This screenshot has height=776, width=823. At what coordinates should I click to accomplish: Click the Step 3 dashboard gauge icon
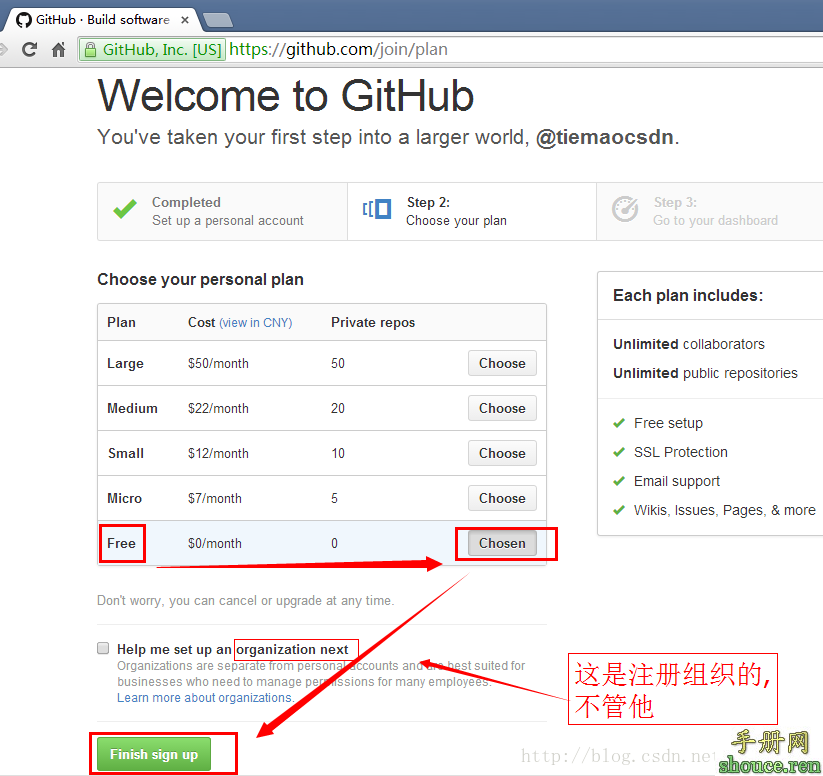coord(625,209)
